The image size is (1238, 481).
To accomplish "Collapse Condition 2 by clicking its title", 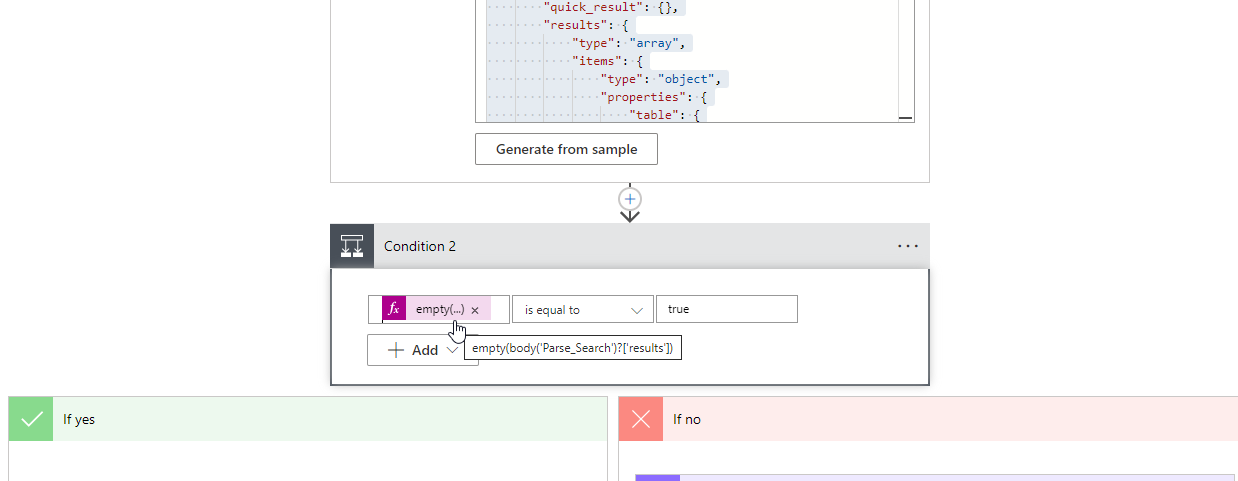I will tap(420, 246).
